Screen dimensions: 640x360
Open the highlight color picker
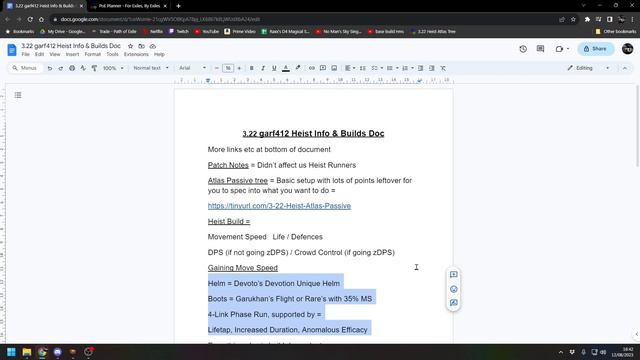pyautogui.click(x=298, y=68)
